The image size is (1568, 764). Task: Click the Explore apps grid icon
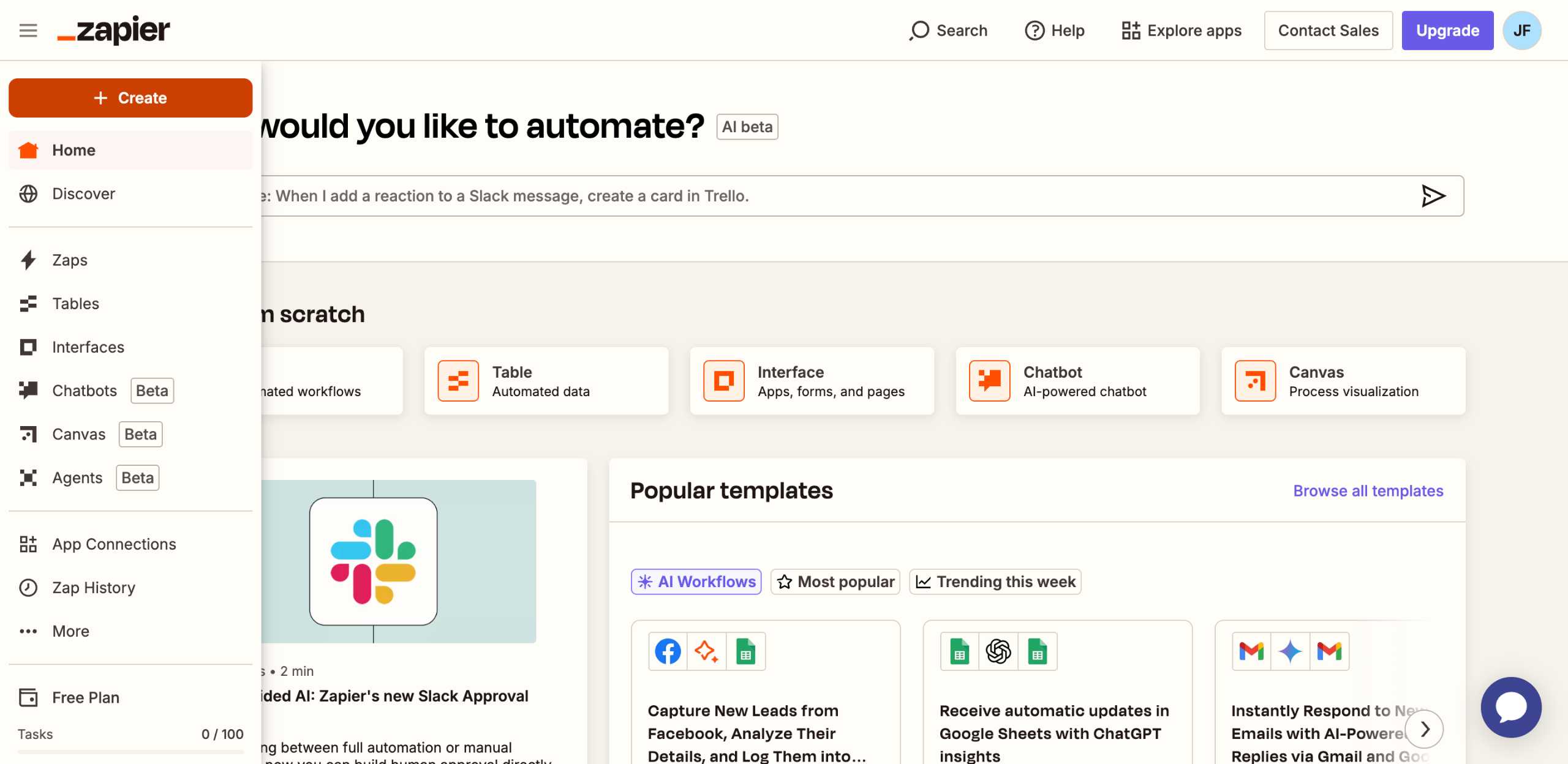[x=1131, y=31]
